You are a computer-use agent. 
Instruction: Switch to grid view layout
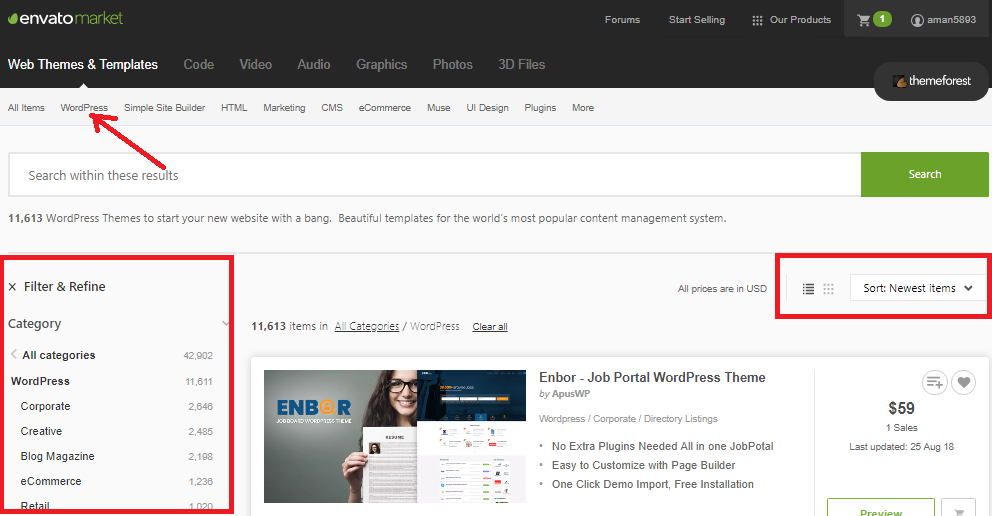pos(829,289)
